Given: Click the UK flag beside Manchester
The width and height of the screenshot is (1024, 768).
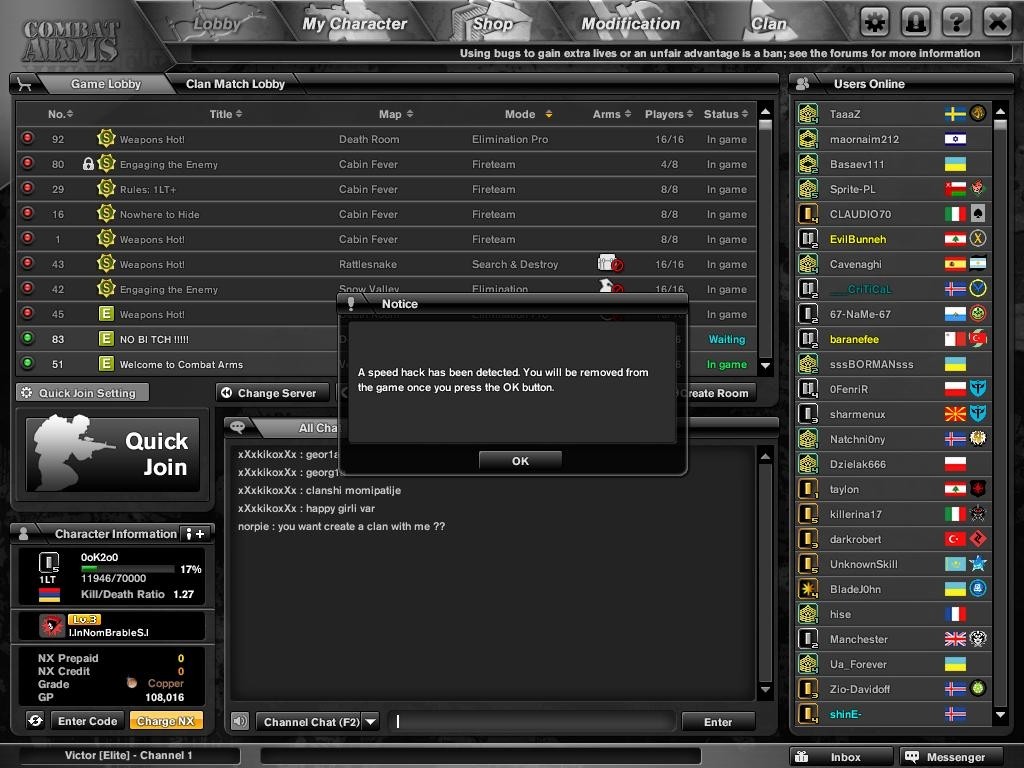Looking at the screenshot, I should click(955, 639).
